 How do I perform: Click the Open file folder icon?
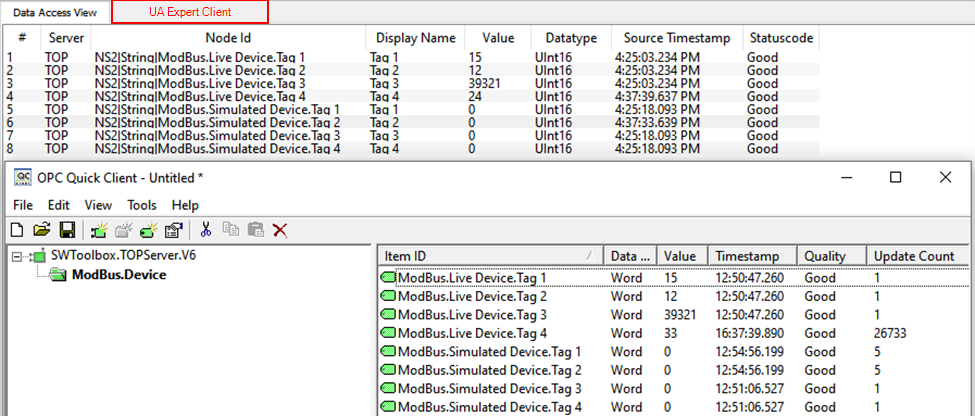click(x=42, y=230)
